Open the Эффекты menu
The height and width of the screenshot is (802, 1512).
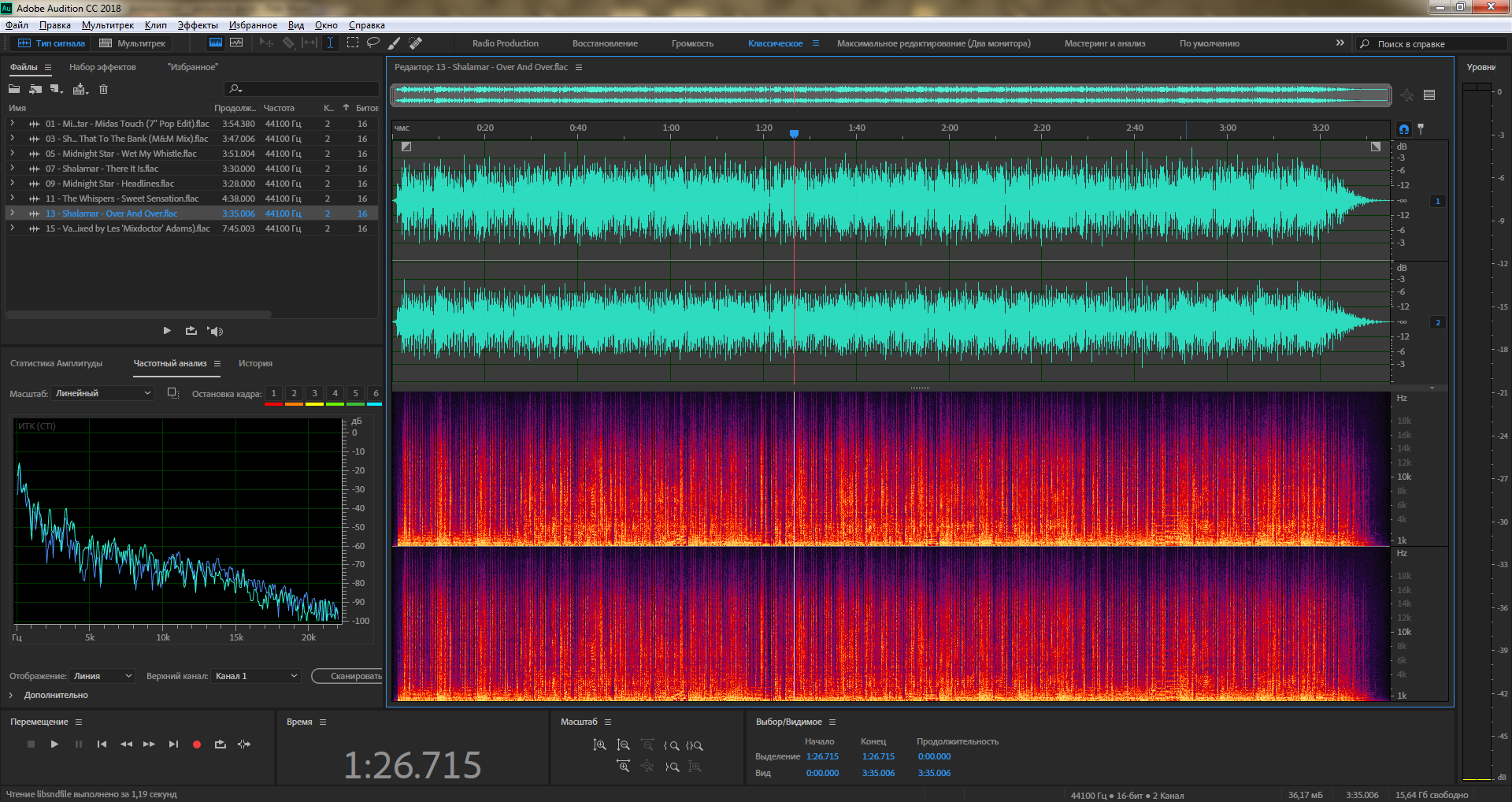point(198,25)
